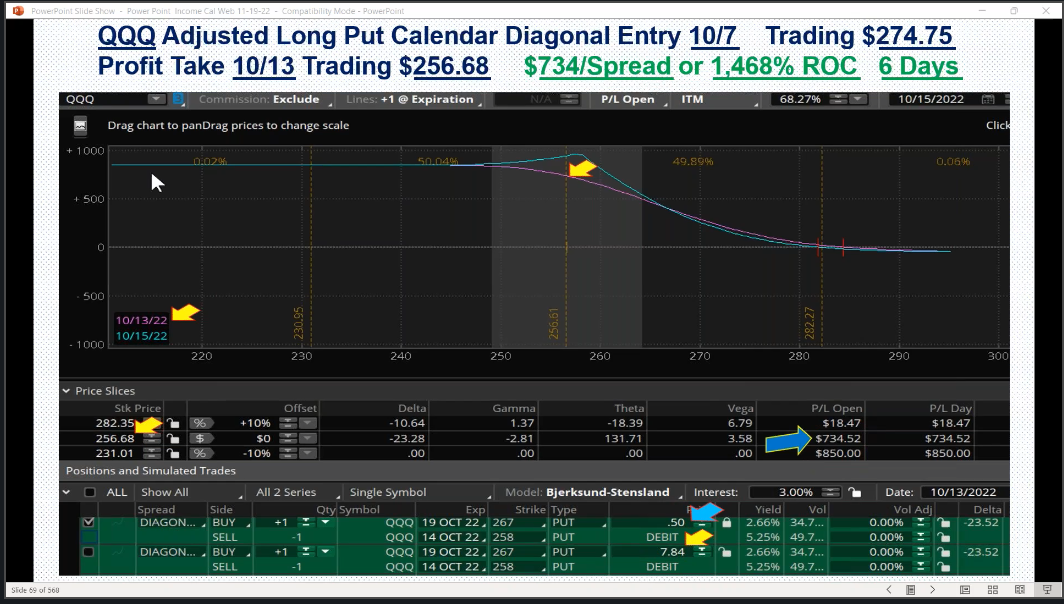Open the Show All dropdown
Viewport: 1064px width, 604px height.
pyautogui.click(x=191, y=492)
